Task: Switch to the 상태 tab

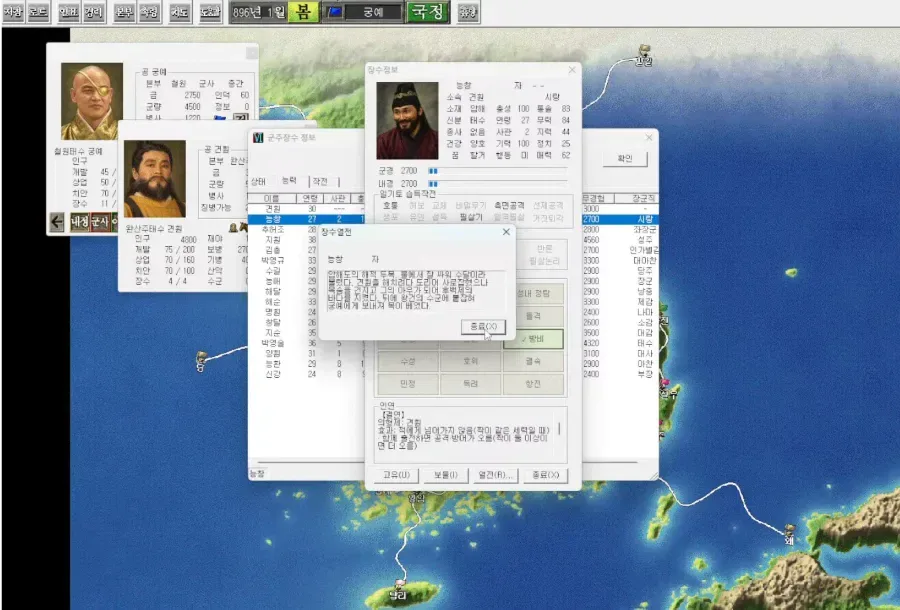Action: (x=258, y=181)
